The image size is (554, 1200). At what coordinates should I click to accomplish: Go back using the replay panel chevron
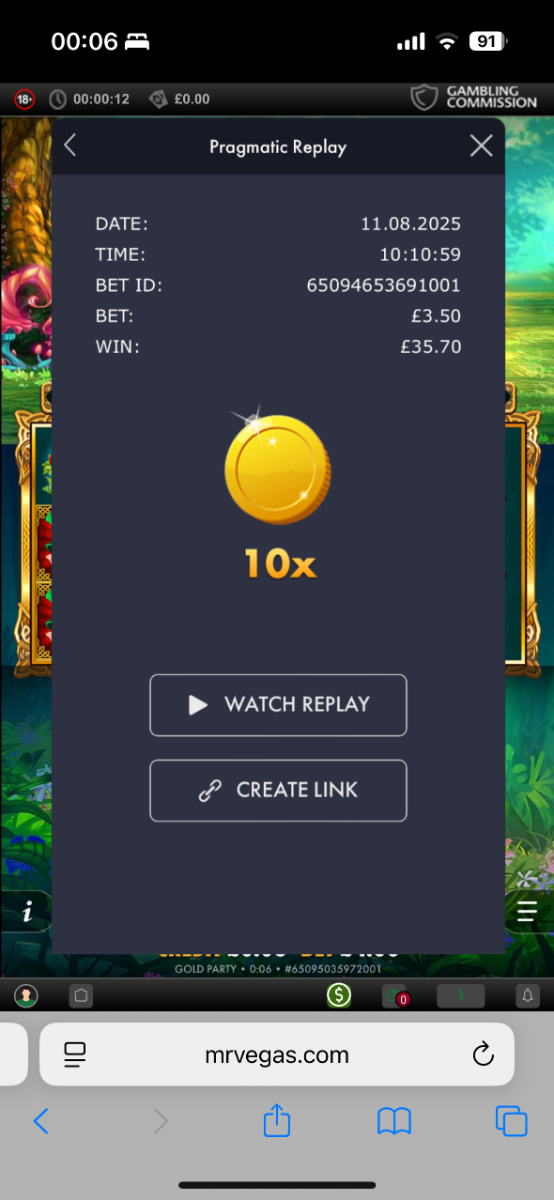click(x=70, y=146)
